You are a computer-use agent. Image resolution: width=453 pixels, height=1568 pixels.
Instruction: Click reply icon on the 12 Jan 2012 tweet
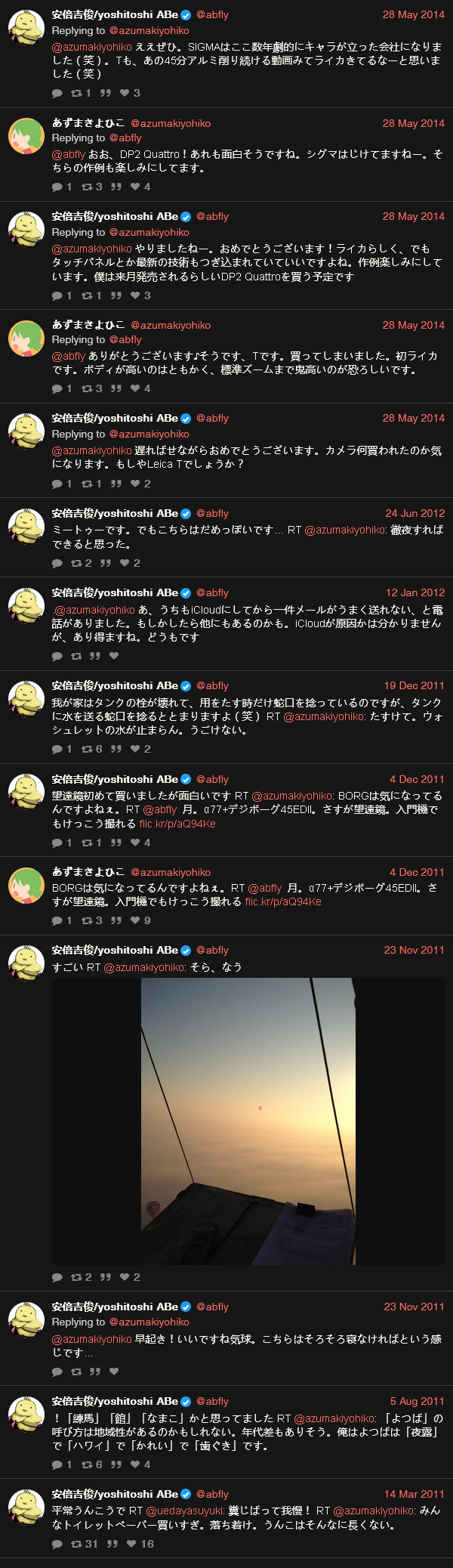(x=57, y=656)
